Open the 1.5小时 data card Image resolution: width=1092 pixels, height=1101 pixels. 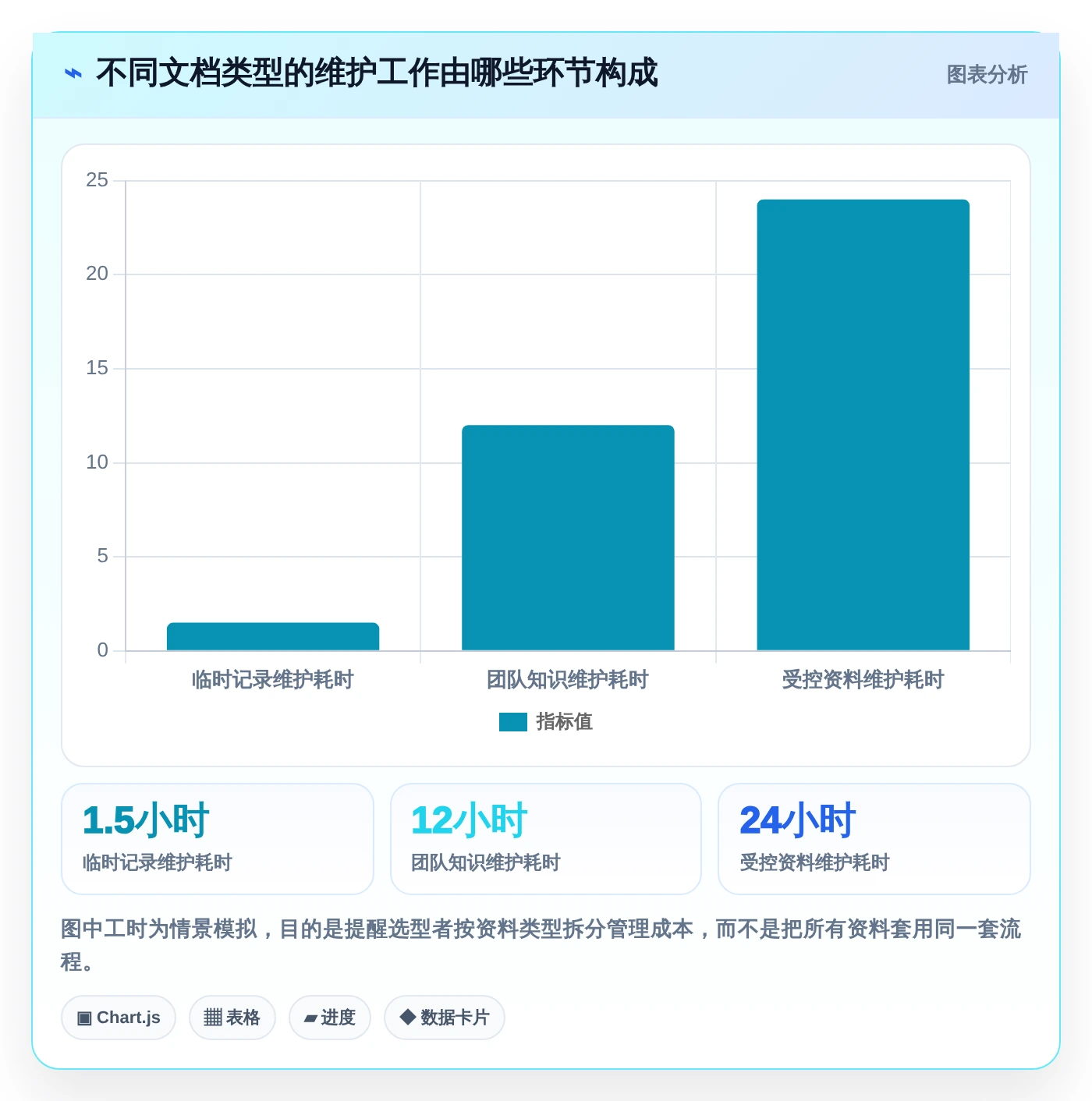218,839
